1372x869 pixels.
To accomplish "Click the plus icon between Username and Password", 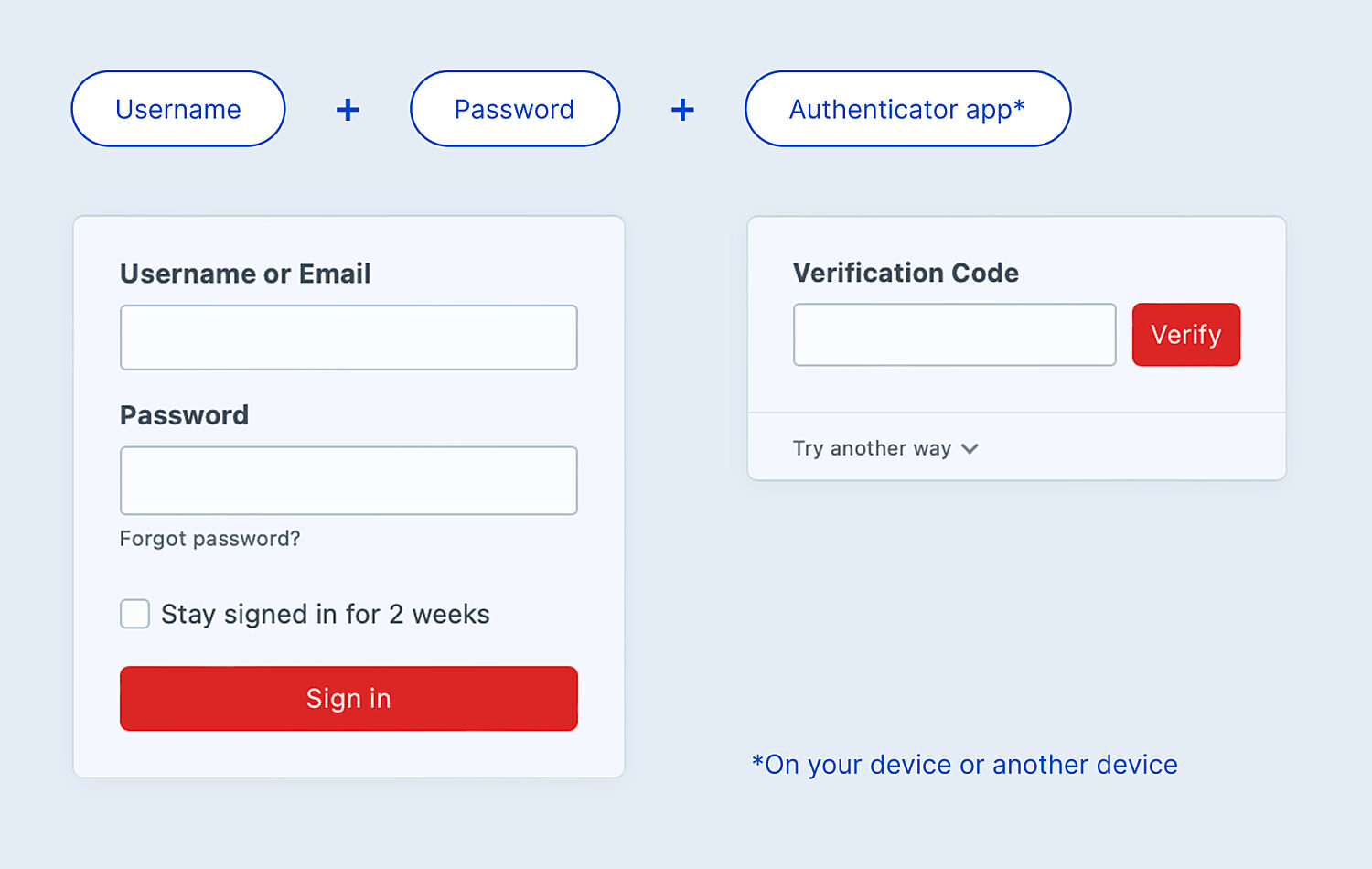I will point(348,110).
